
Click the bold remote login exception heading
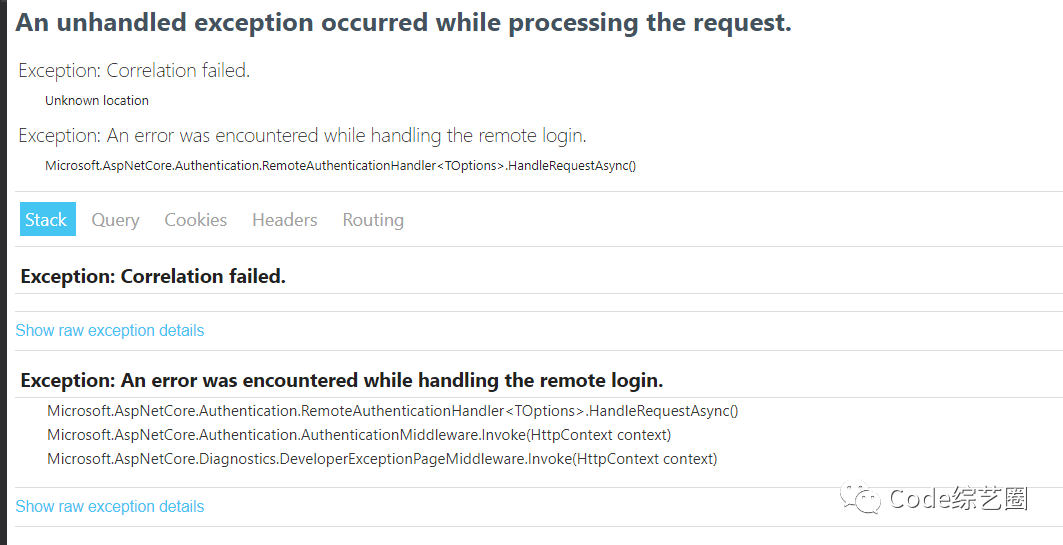[x=342, y=380]
